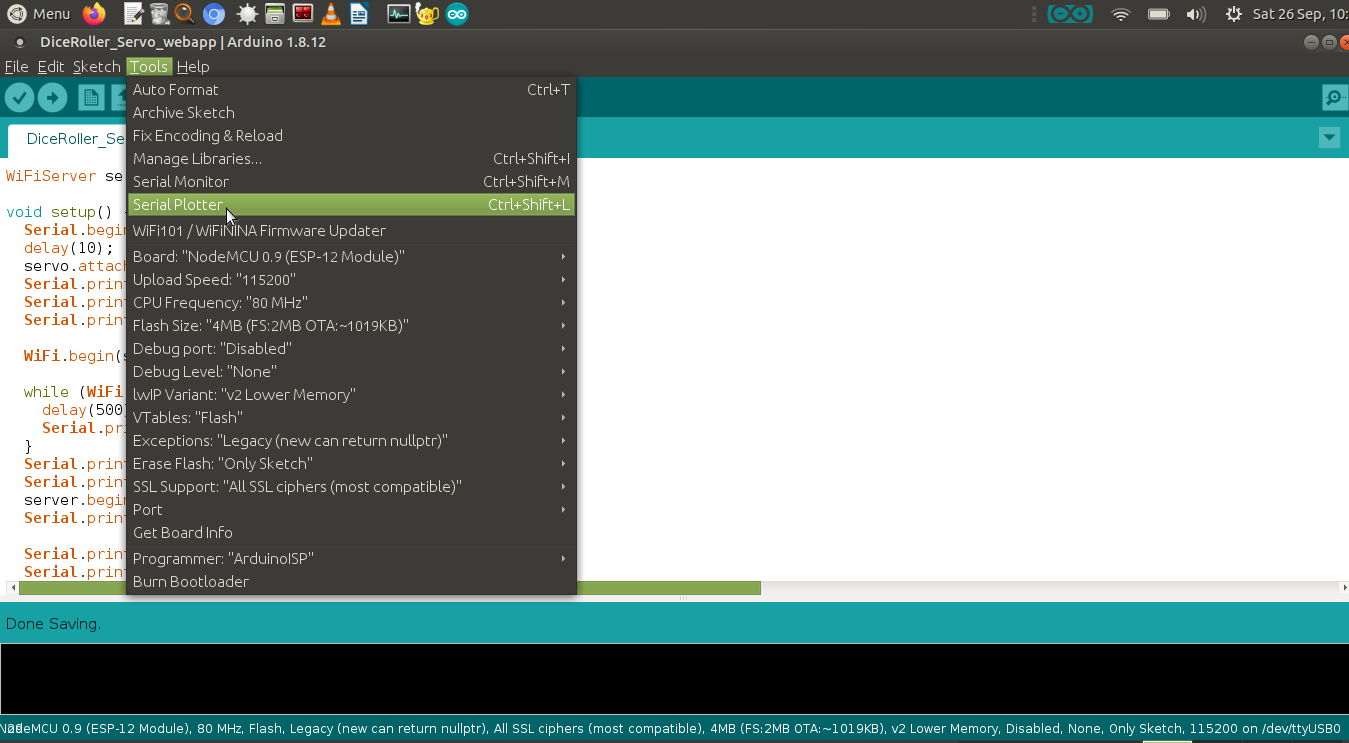Open the power session gear icon

(1234, 14)
